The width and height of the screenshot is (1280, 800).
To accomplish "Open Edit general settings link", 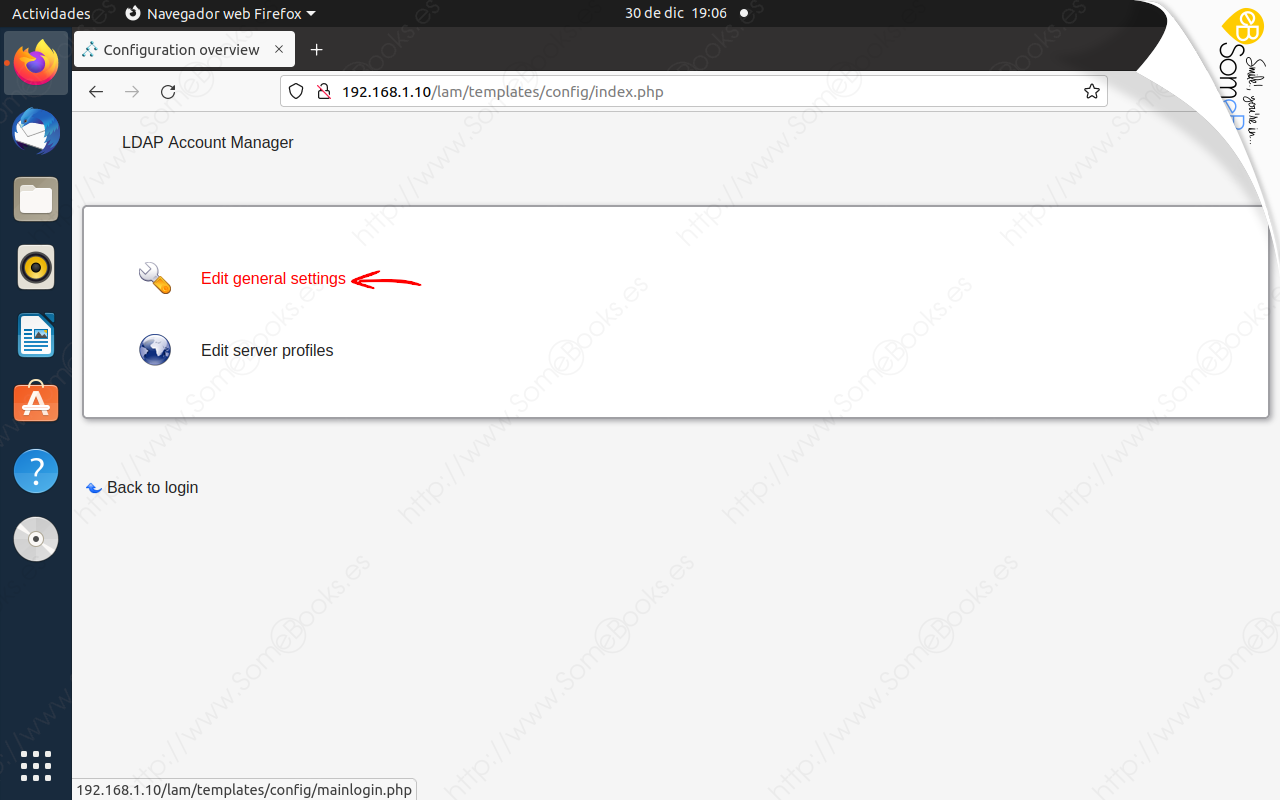I will [273, 278].
